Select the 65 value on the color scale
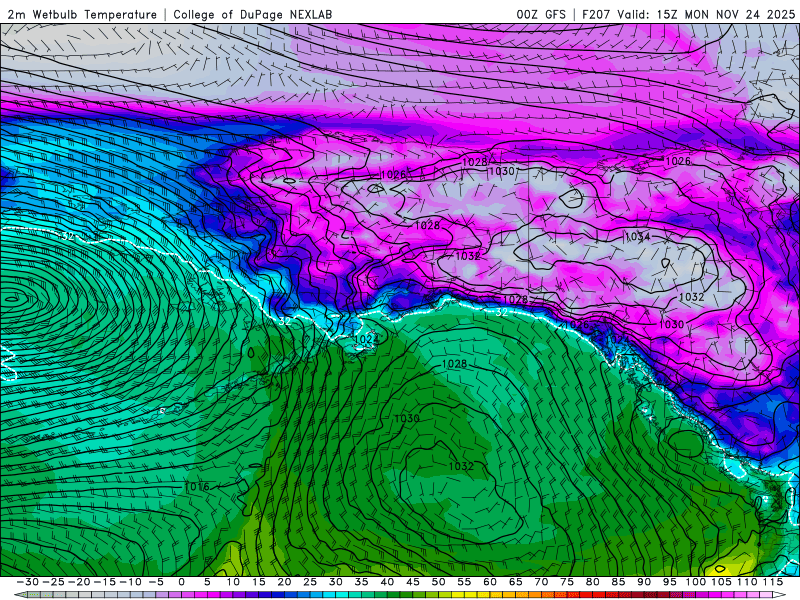Viewport: 800px width, 600px height. pyautogui.click(x=515, y=582)
